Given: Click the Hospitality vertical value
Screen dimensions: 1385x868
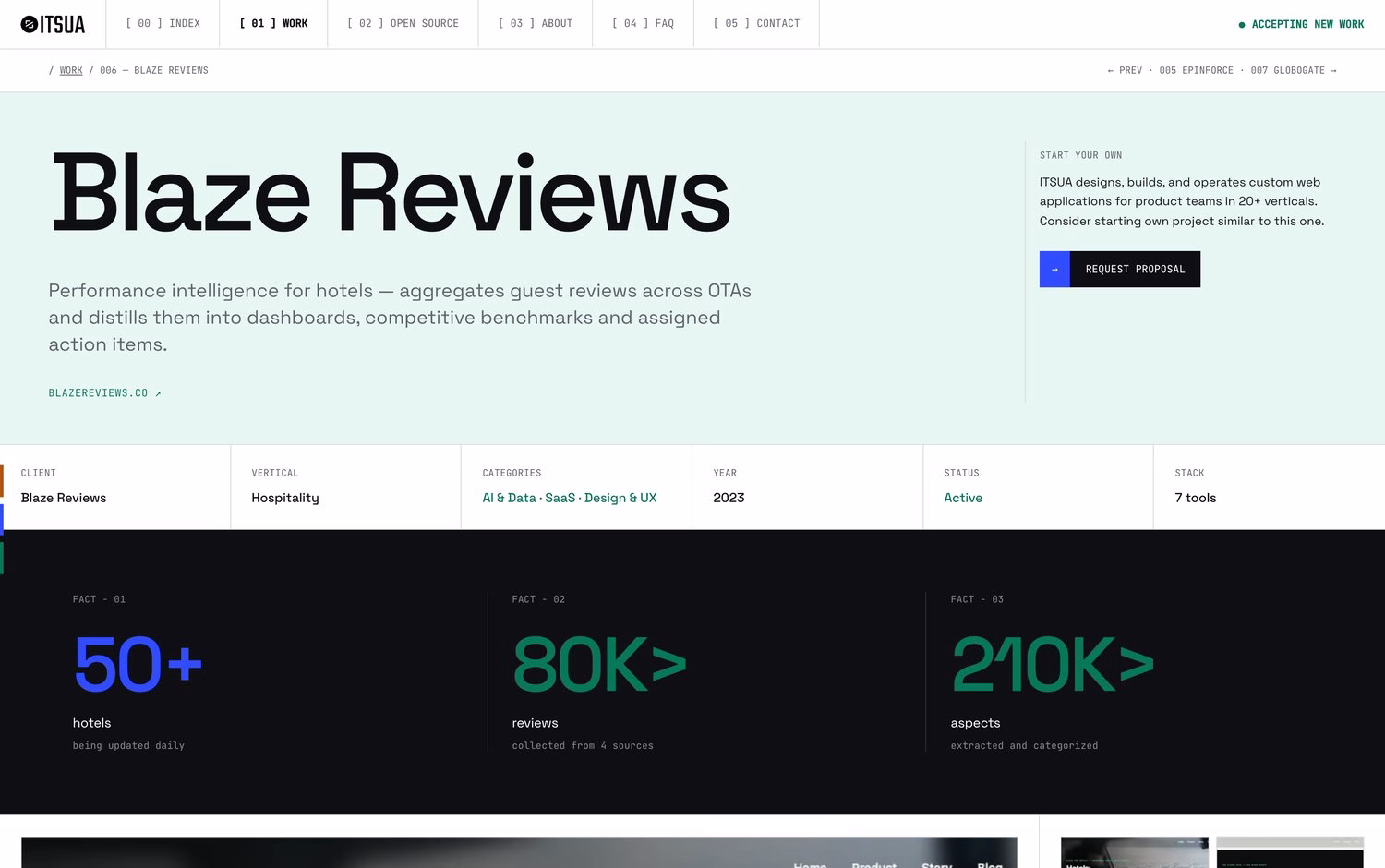Looking at the screenshot, I should 285,498.
